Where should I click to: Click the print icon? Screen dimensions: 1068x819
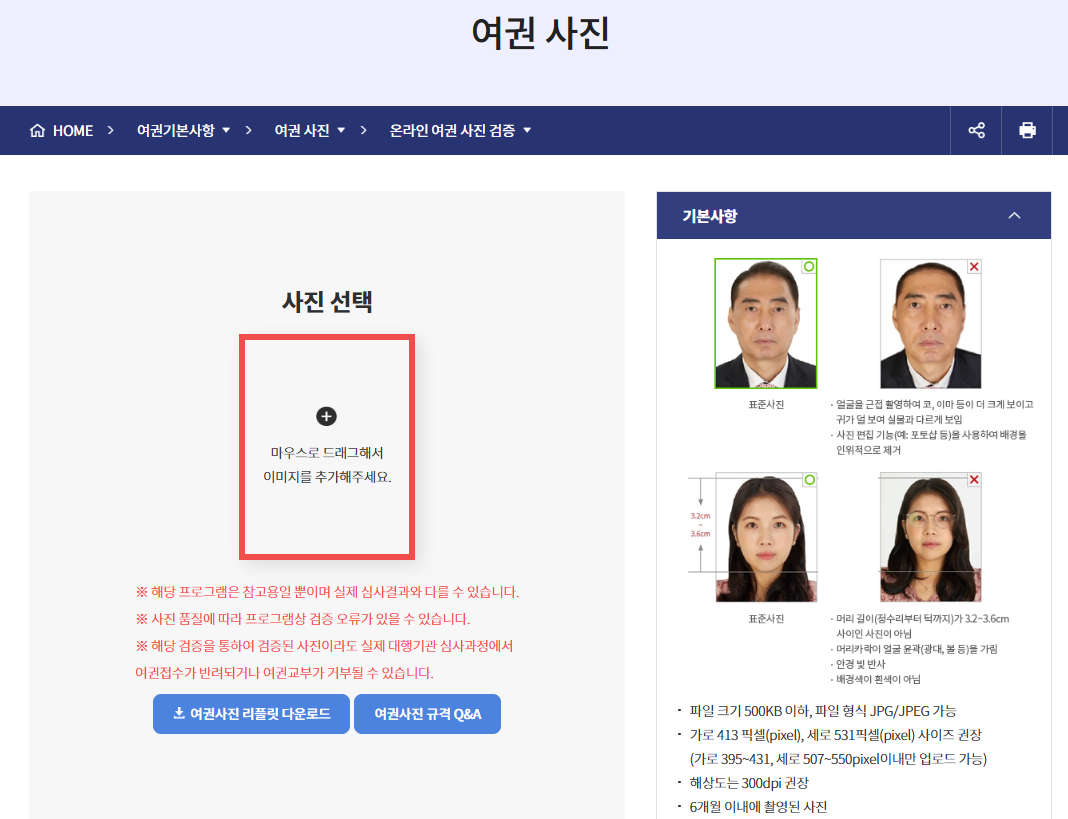[1027, 130]
